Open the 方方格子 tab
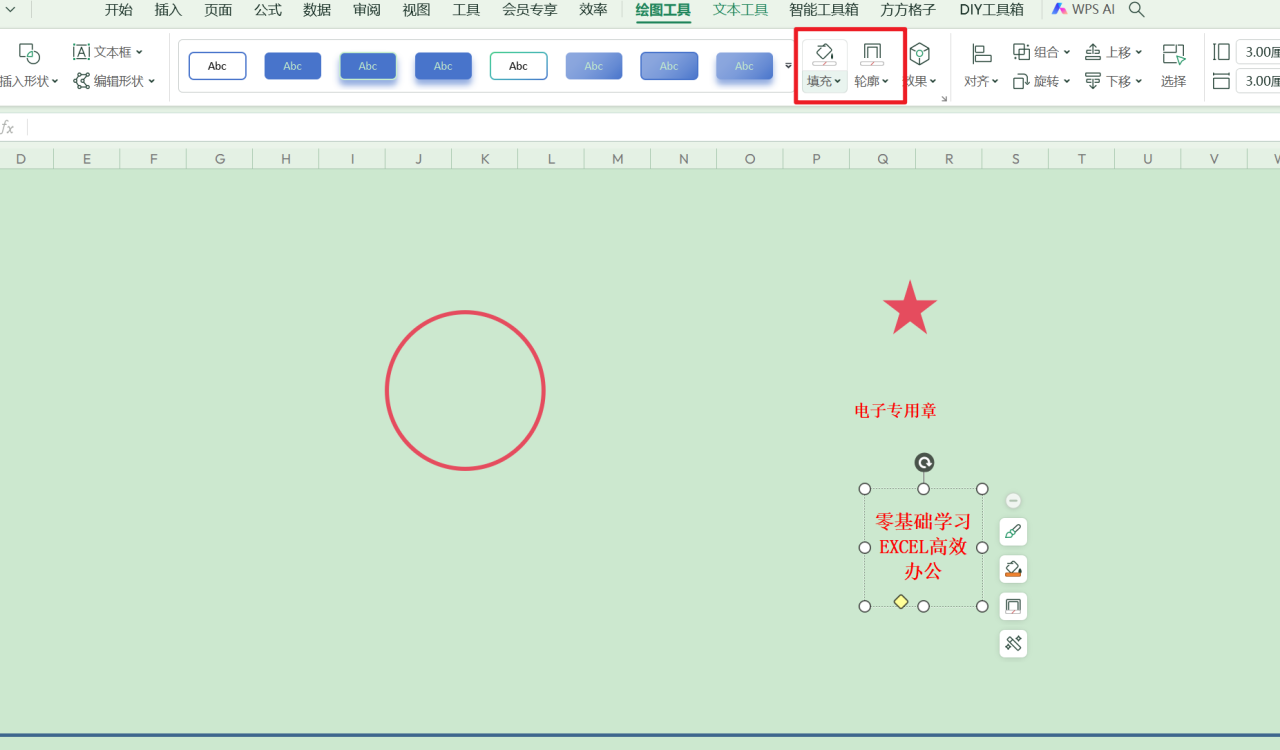1280x750 pixels. (x=908, y=10)
